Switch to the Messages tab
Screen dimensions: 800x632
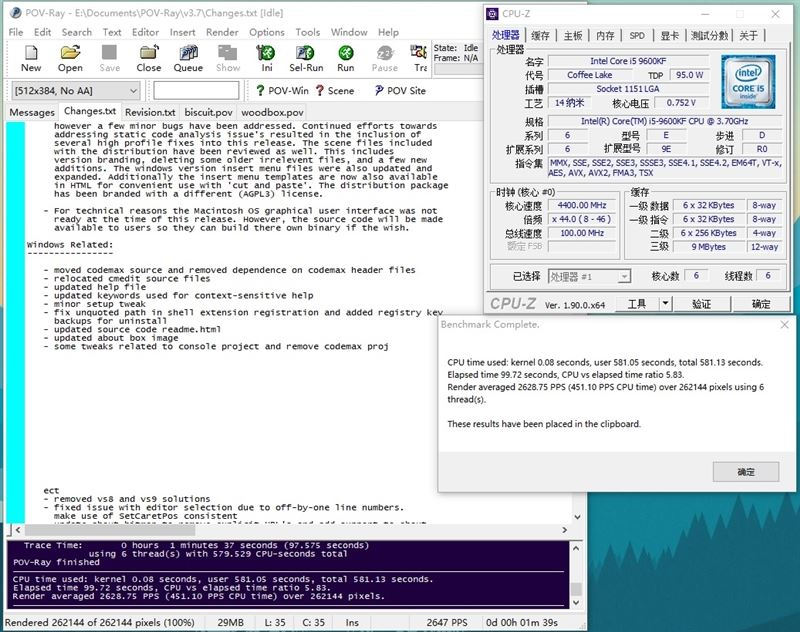pos(32,112)
